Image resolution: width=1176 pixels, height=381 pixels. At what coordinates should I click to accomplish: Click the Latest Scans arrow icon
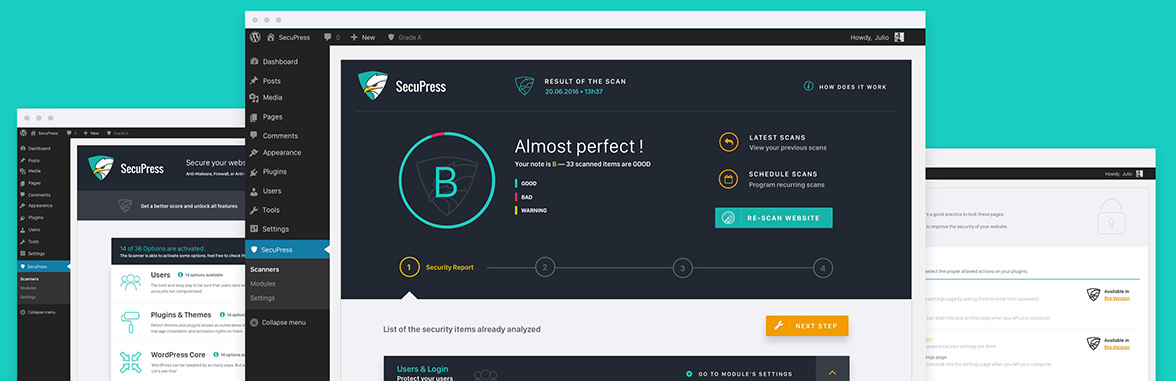tap(728, 142)
